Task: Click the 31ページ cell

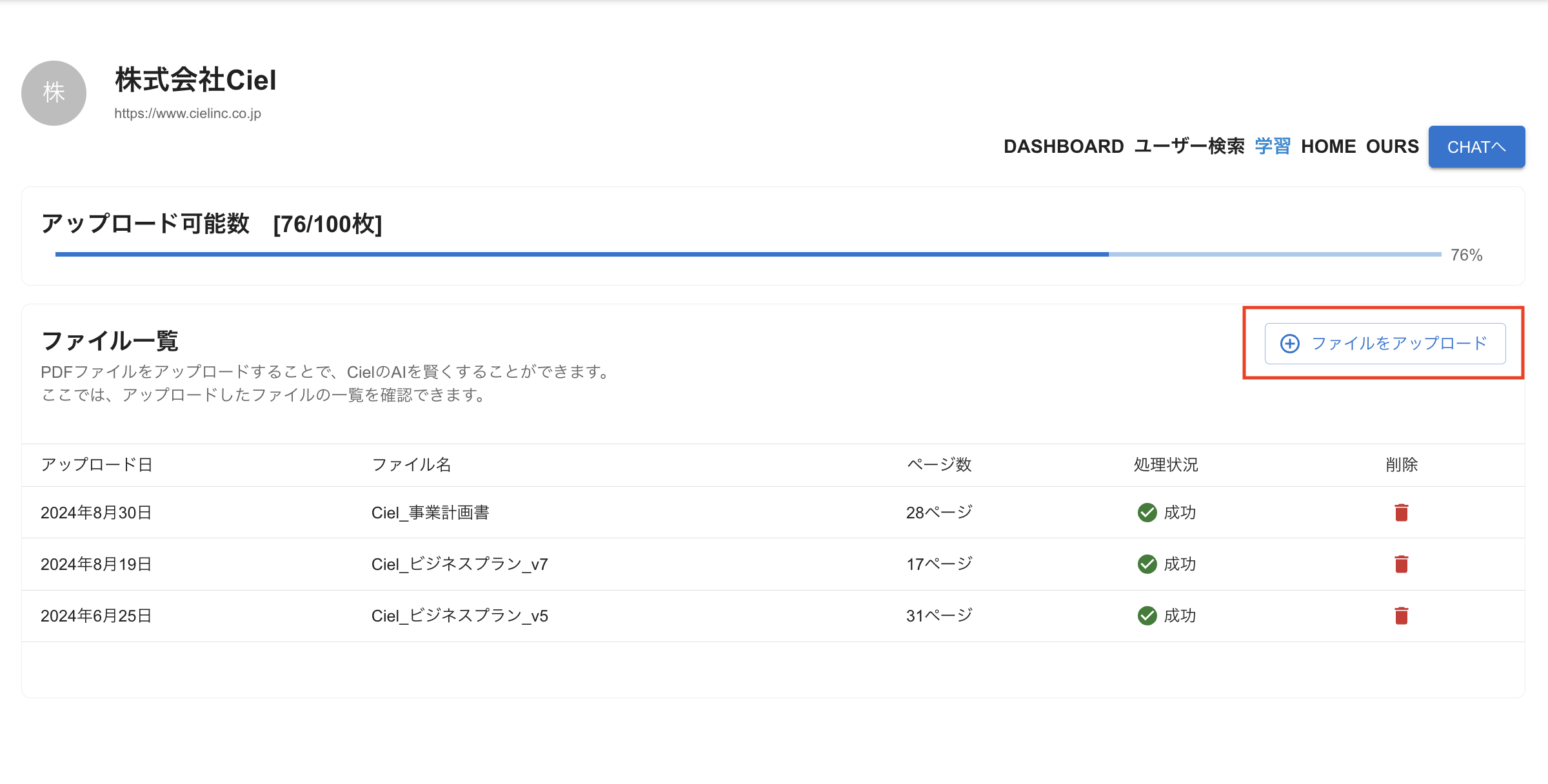Action: (x=939, y=616)
